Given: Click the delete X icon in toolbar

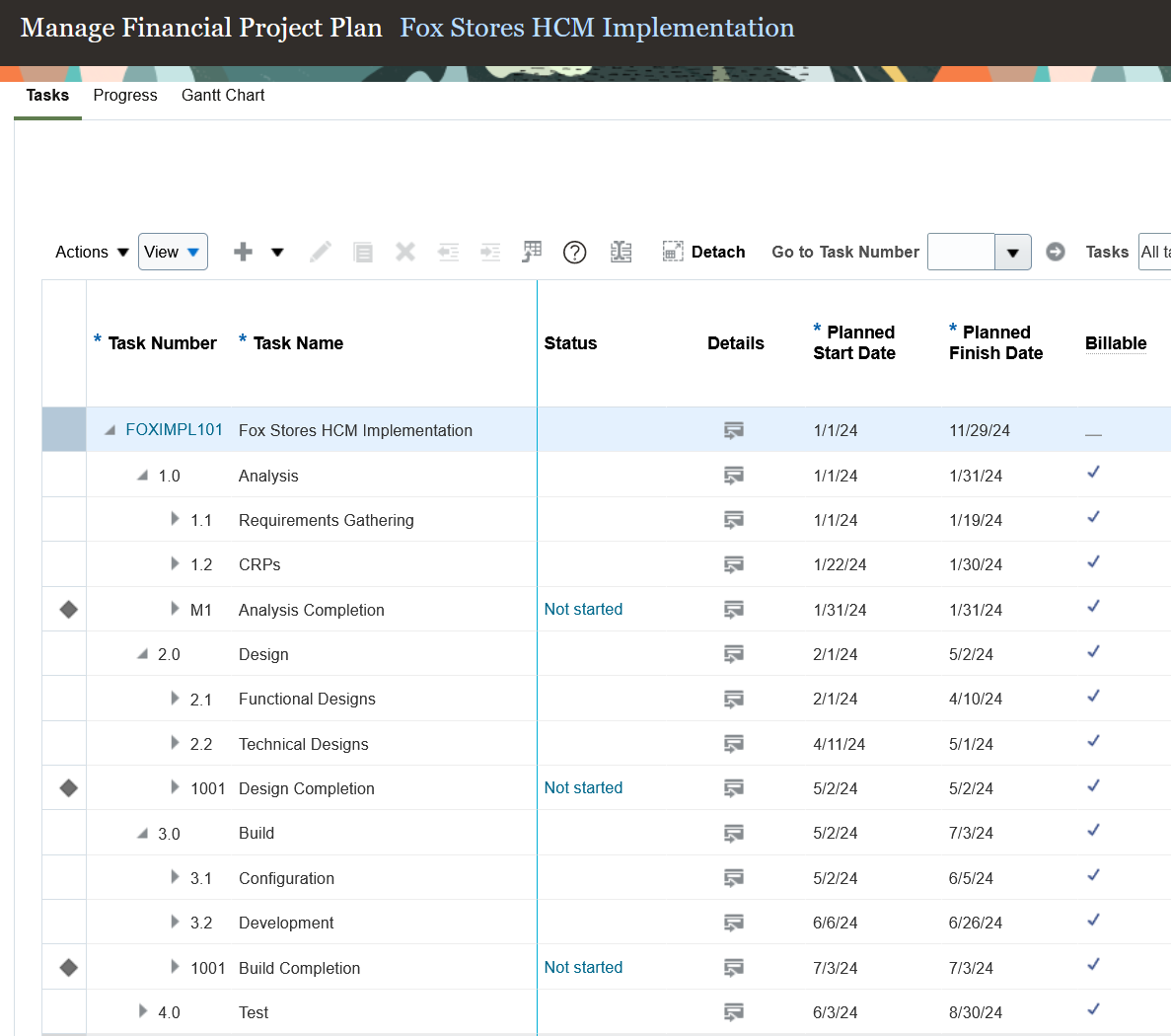Looking at the screenshot, I should (x=404, y=252).
